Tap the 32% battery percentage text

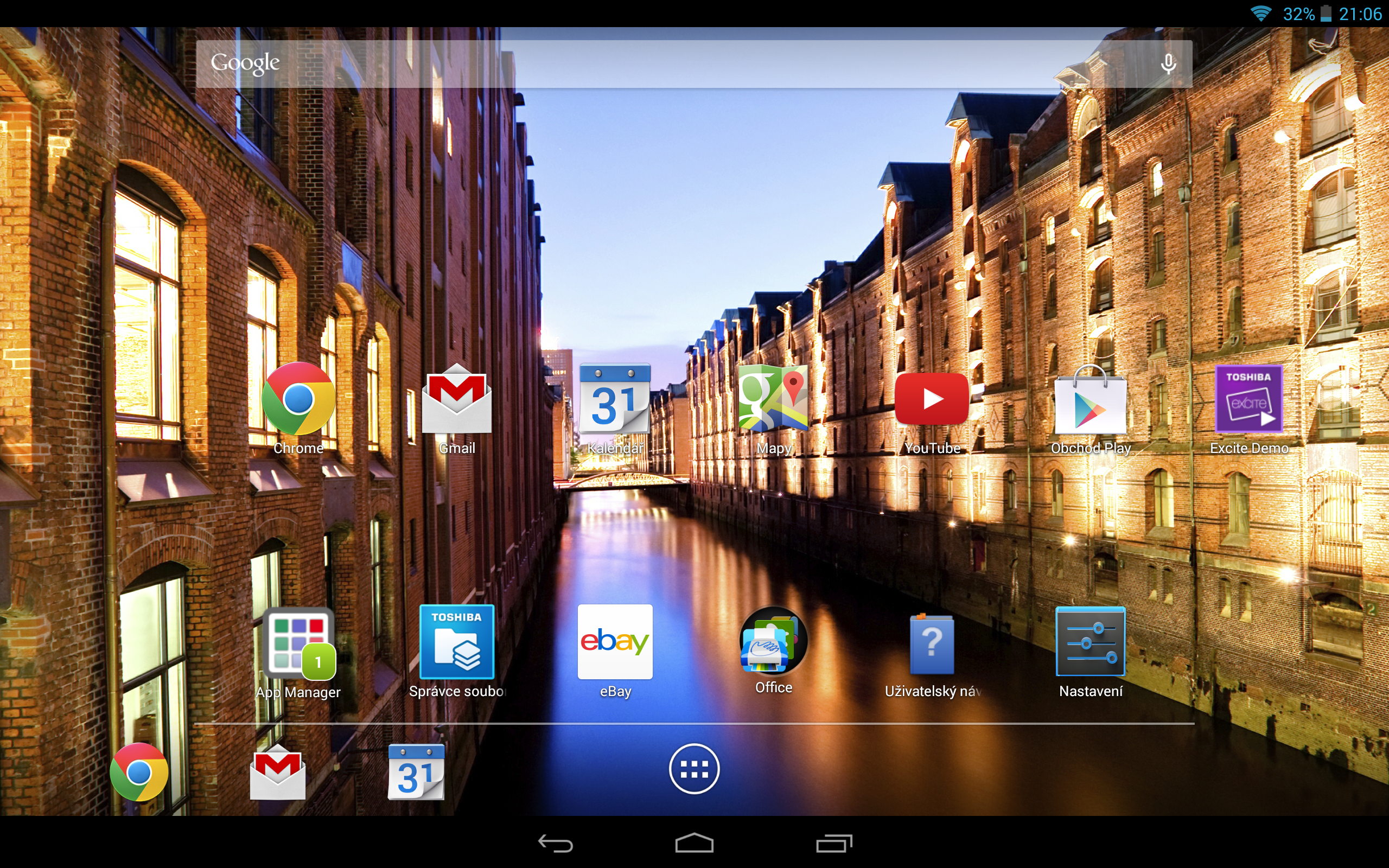pyautogui.click(x=1298, y=14)
